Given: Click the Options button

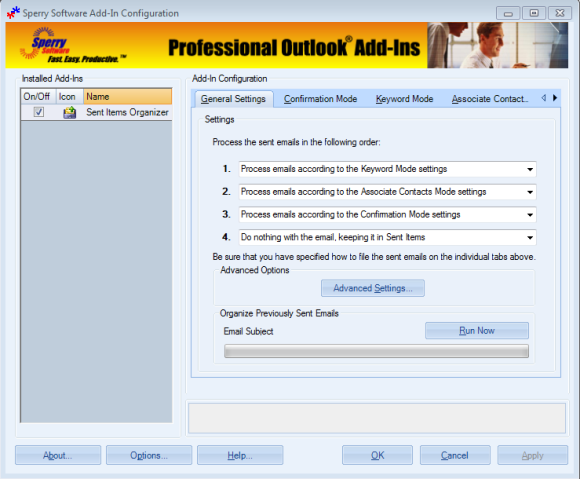Looking at the screenshot, I should tap(149, 455).
